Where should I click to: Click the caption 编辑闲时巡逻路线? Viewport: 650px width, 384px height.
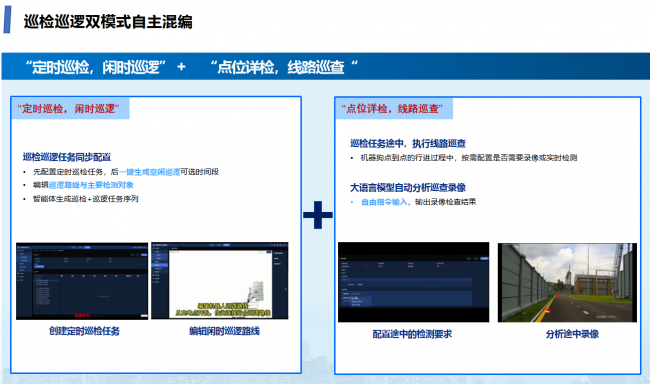224,331
